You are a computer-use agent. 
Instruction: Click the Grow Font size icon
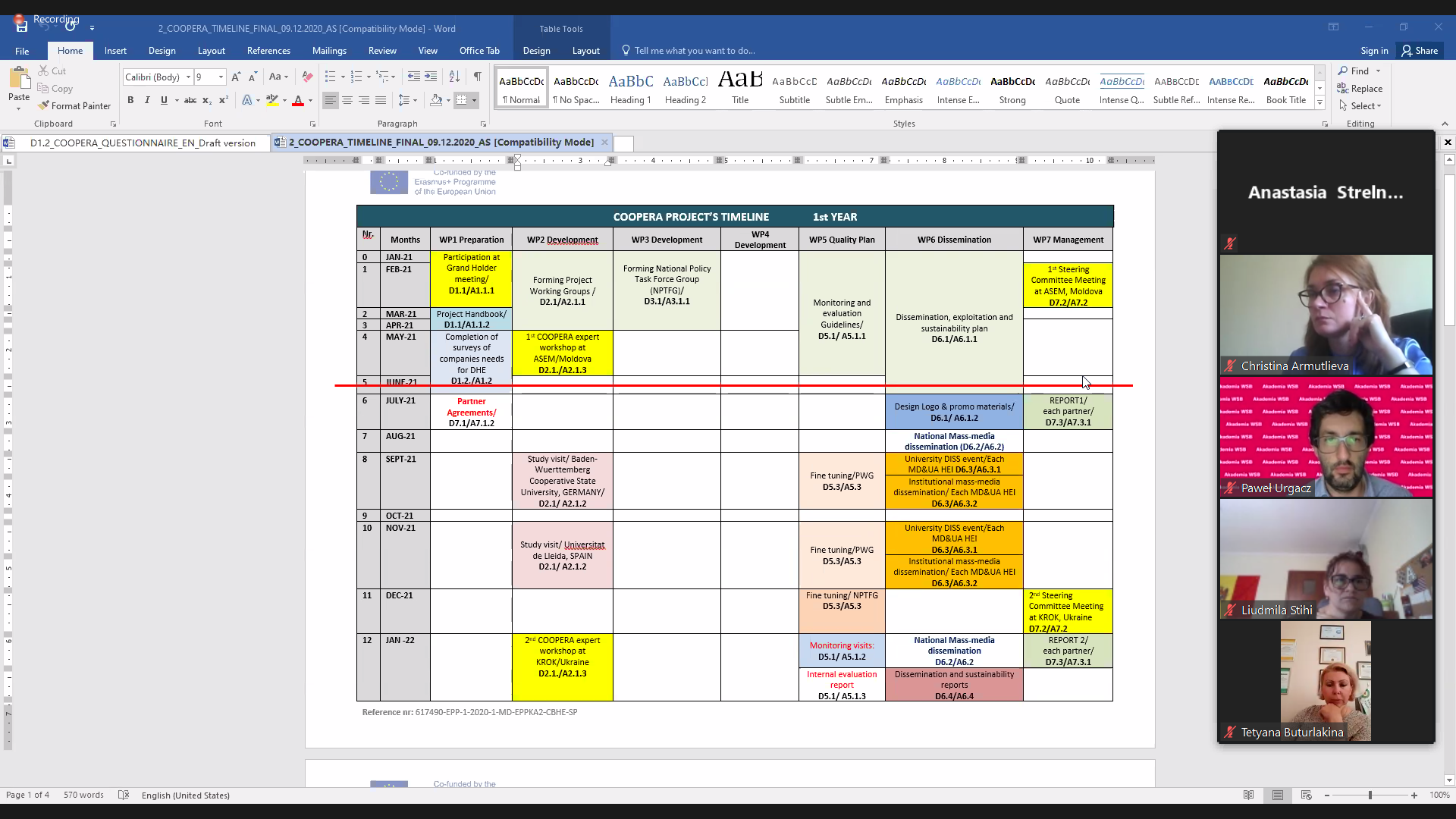(236, 77)
